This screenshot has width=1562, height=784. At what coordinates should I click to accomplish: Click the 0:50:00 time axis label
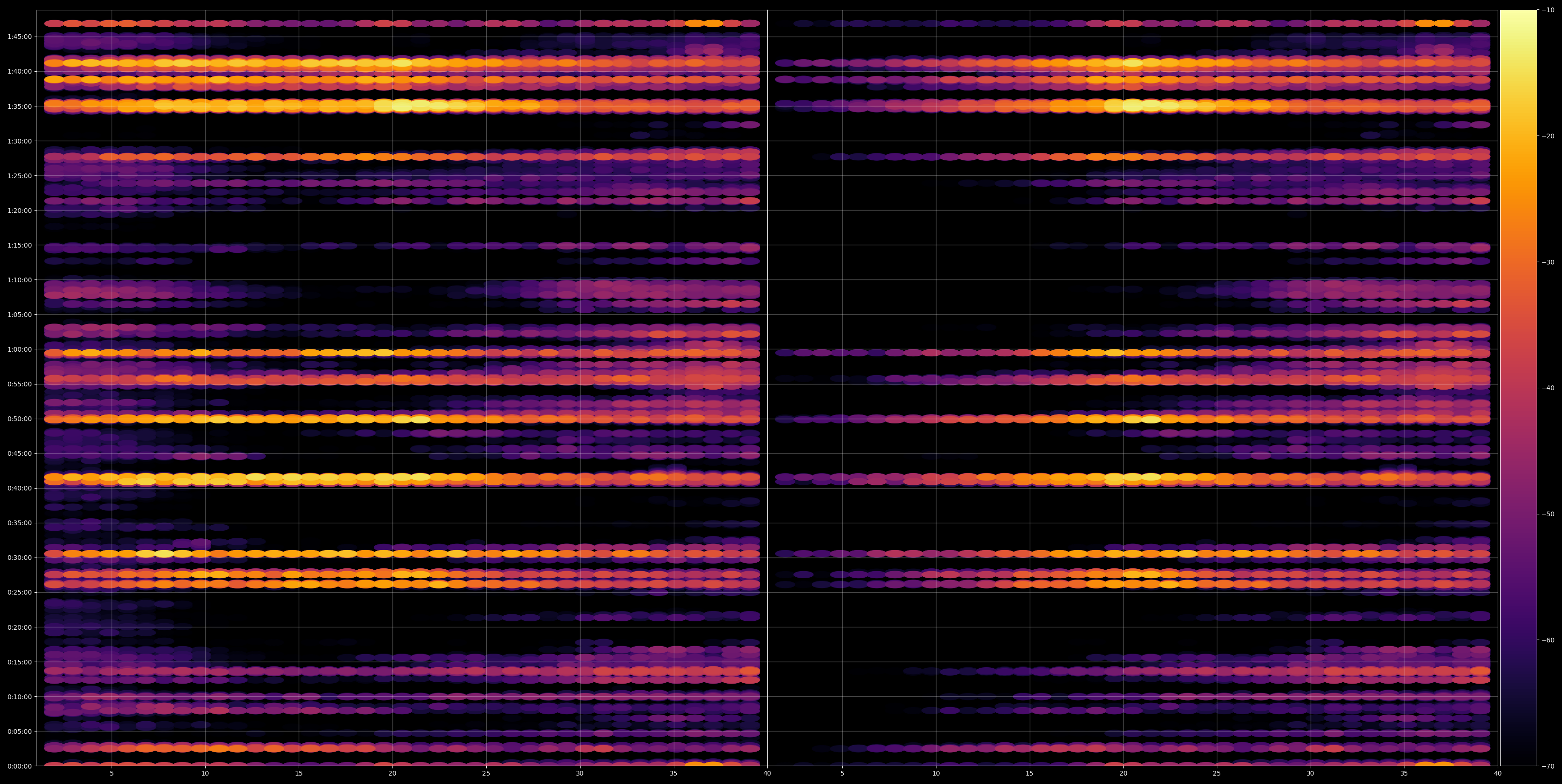point(19,418)
